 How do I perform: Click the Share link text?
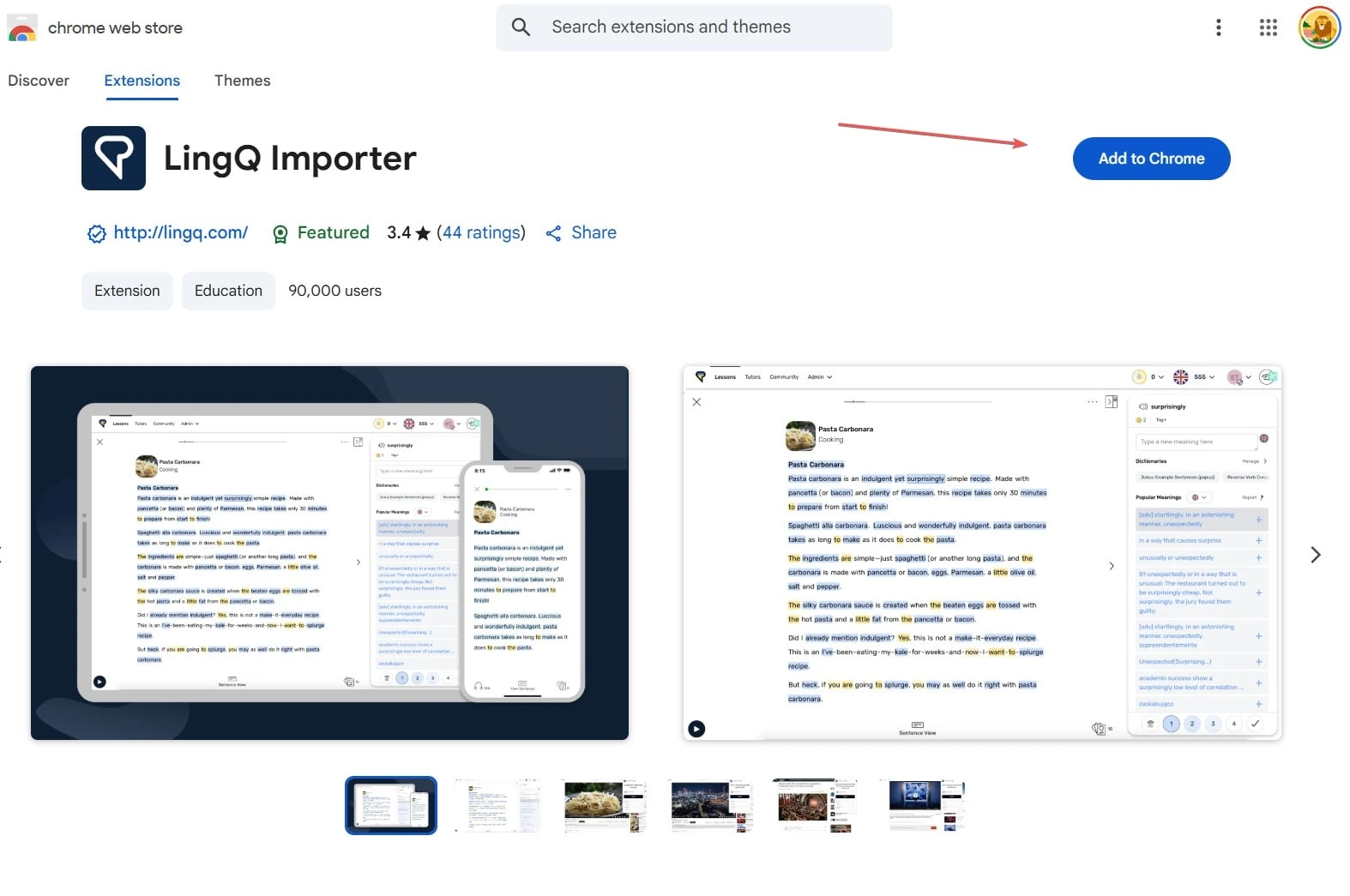click(x=594, y=232)
